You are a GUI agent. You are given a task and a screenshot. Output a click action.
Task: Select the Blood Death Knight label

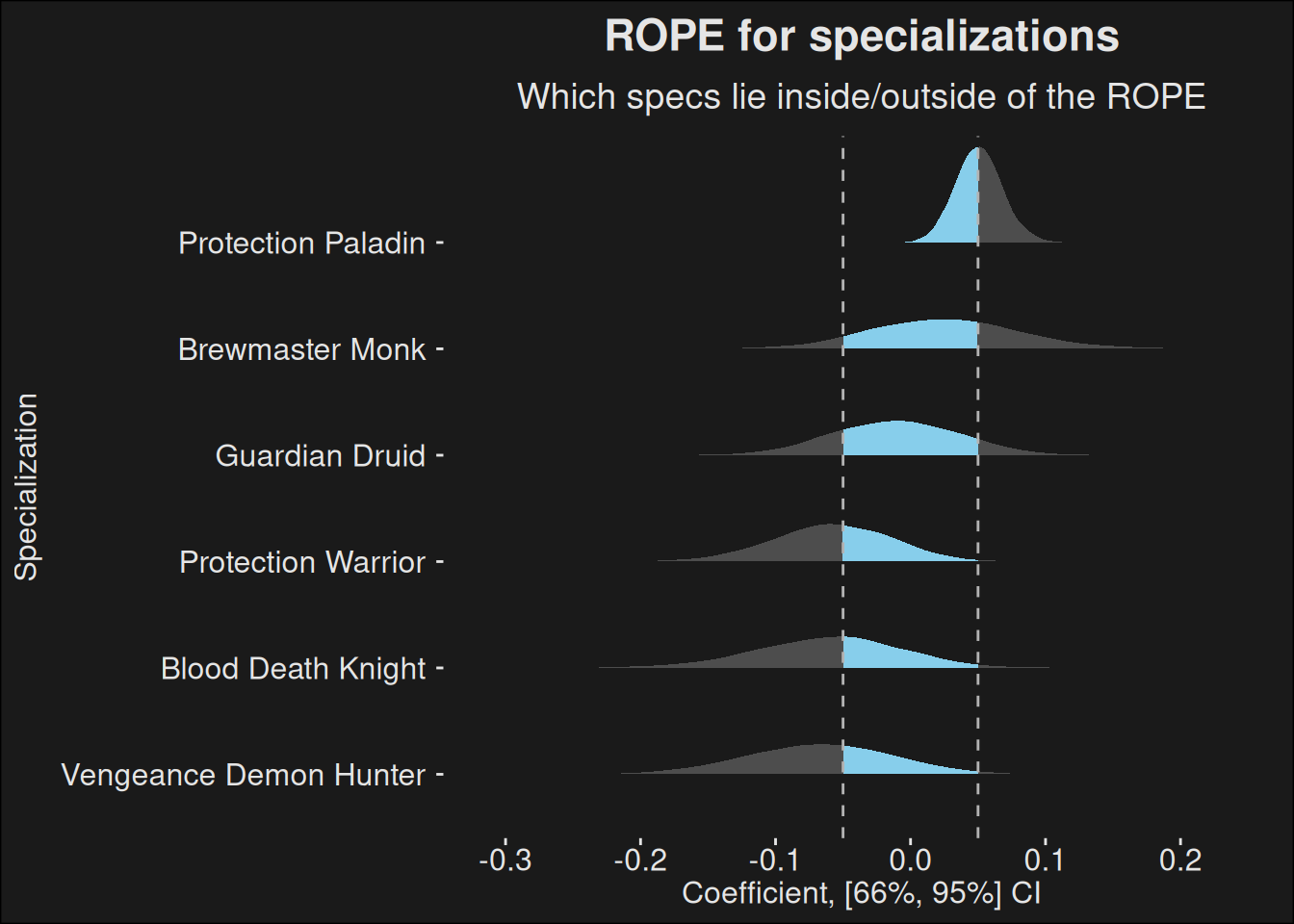[293, 668]
